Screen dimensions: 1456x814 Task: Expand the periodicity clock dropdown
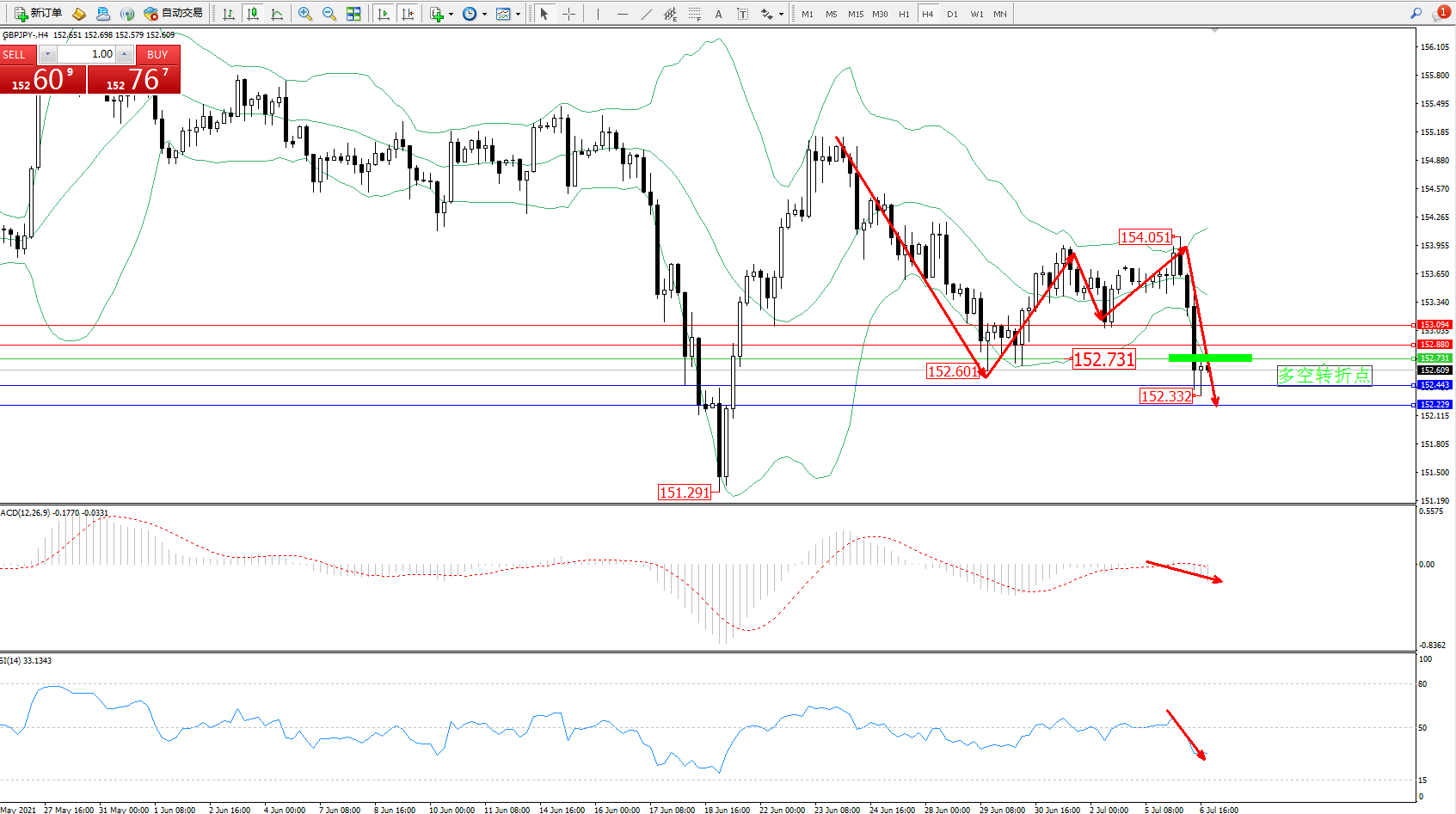tap(484, 14)
